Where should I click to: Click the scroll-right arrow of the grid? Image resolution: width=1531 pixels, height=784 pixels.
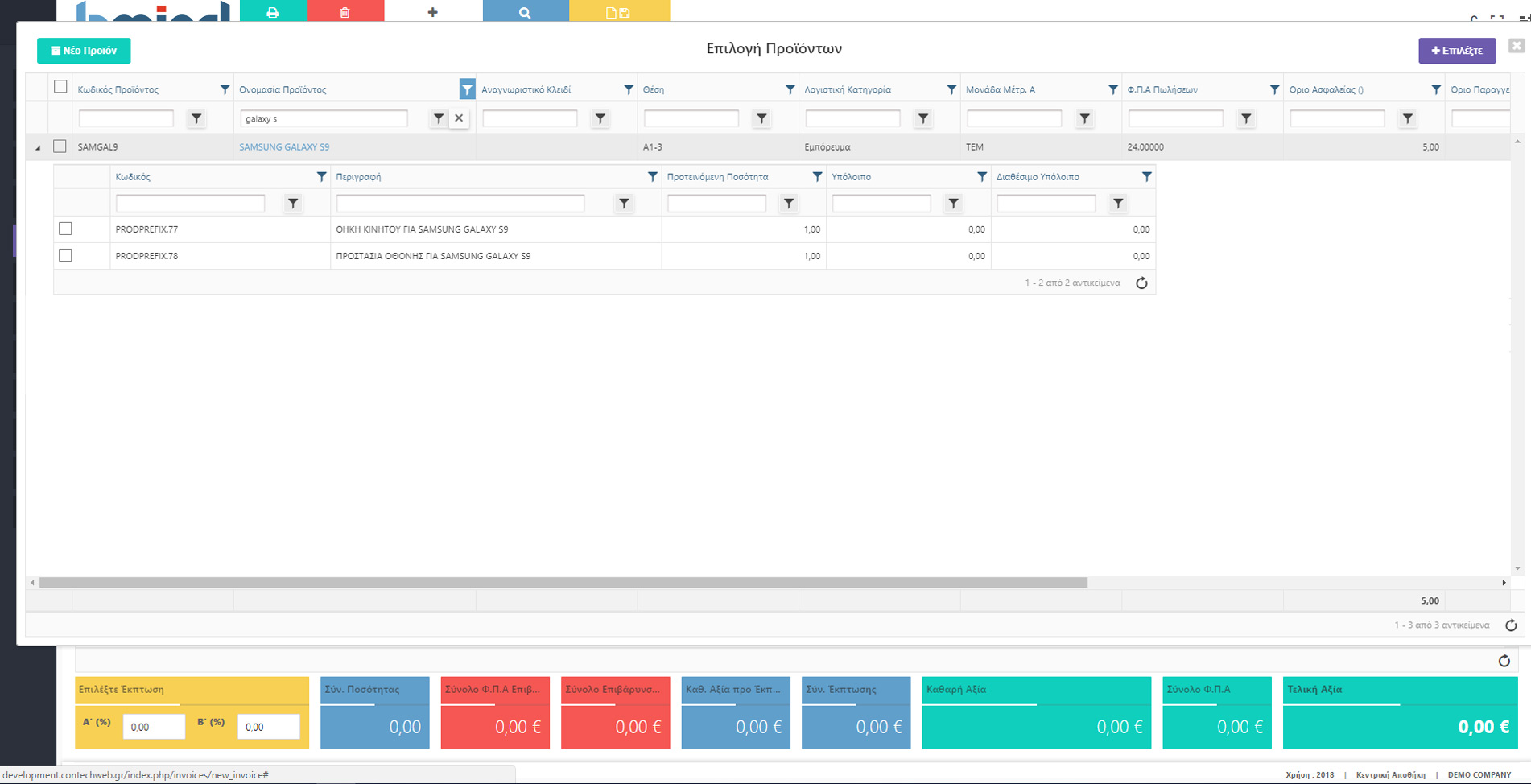click(x=1504, y=582)
